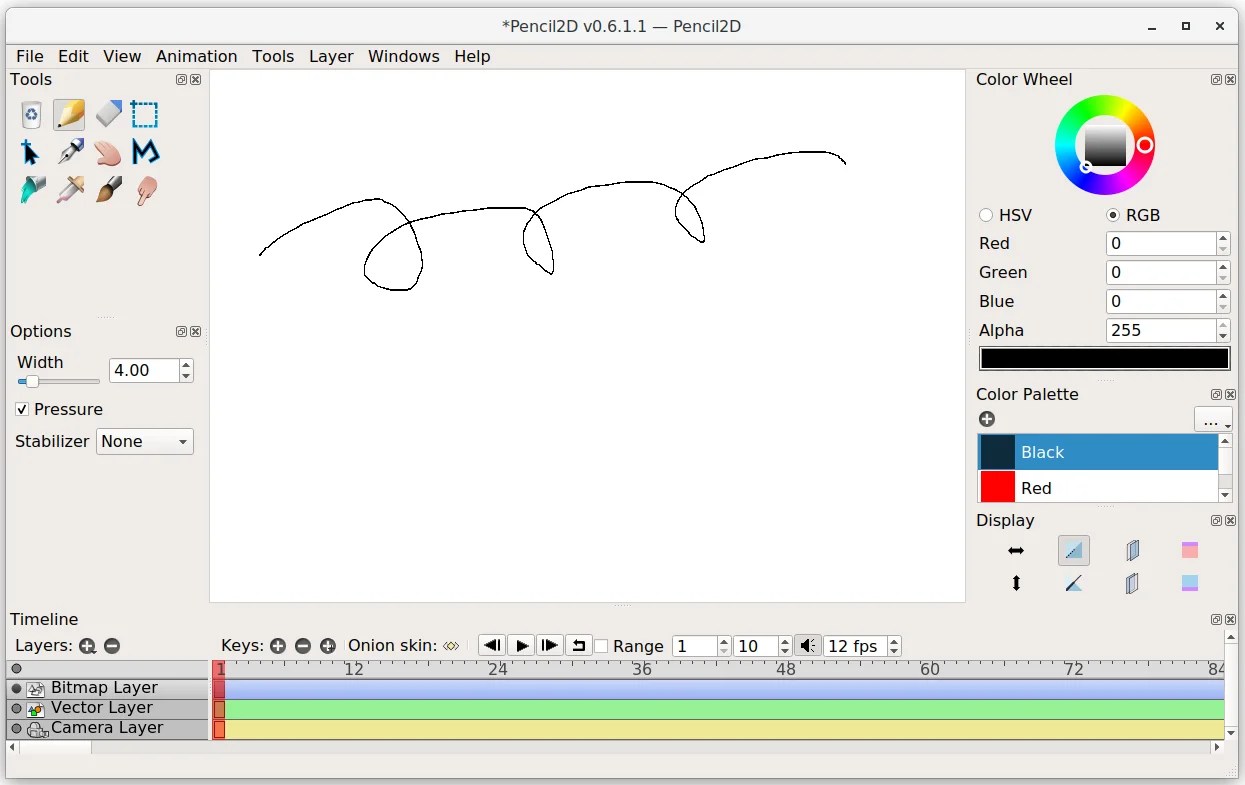
Task: Select the Brush tool
Action: coord(108,190)
